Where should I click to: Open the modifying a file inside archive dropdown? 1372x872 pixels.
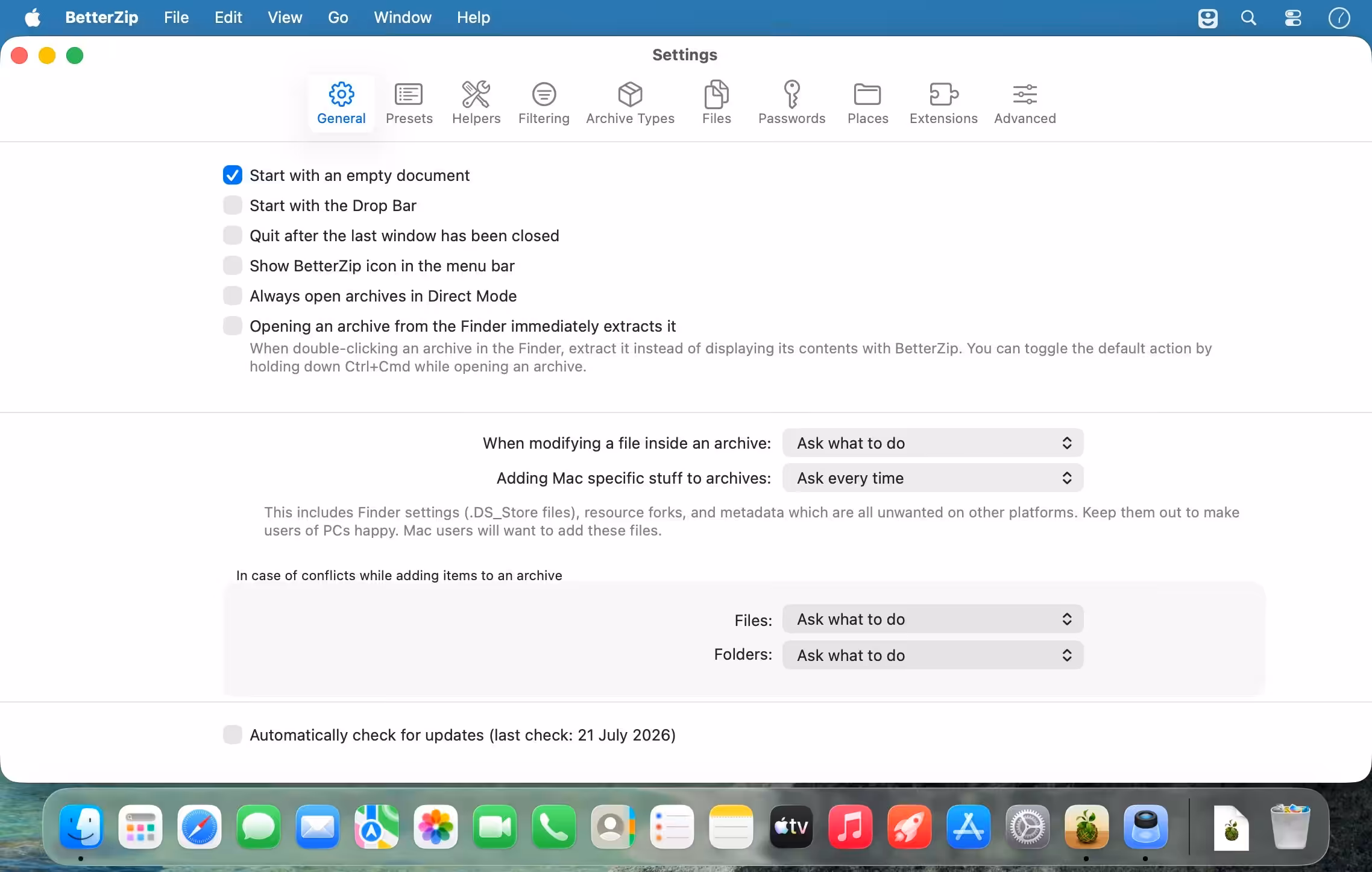933,443
